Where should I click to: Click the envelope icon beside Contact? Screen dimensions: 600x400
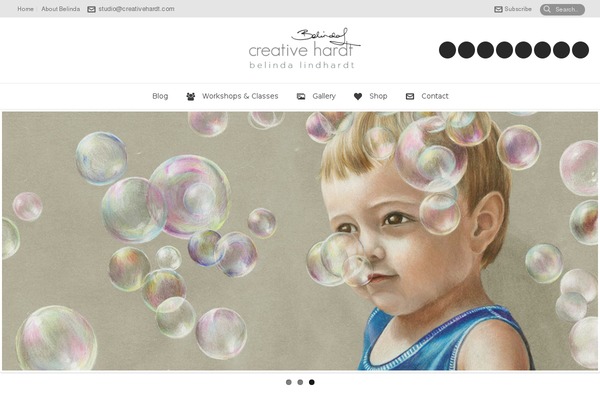(x=410, y=96)
